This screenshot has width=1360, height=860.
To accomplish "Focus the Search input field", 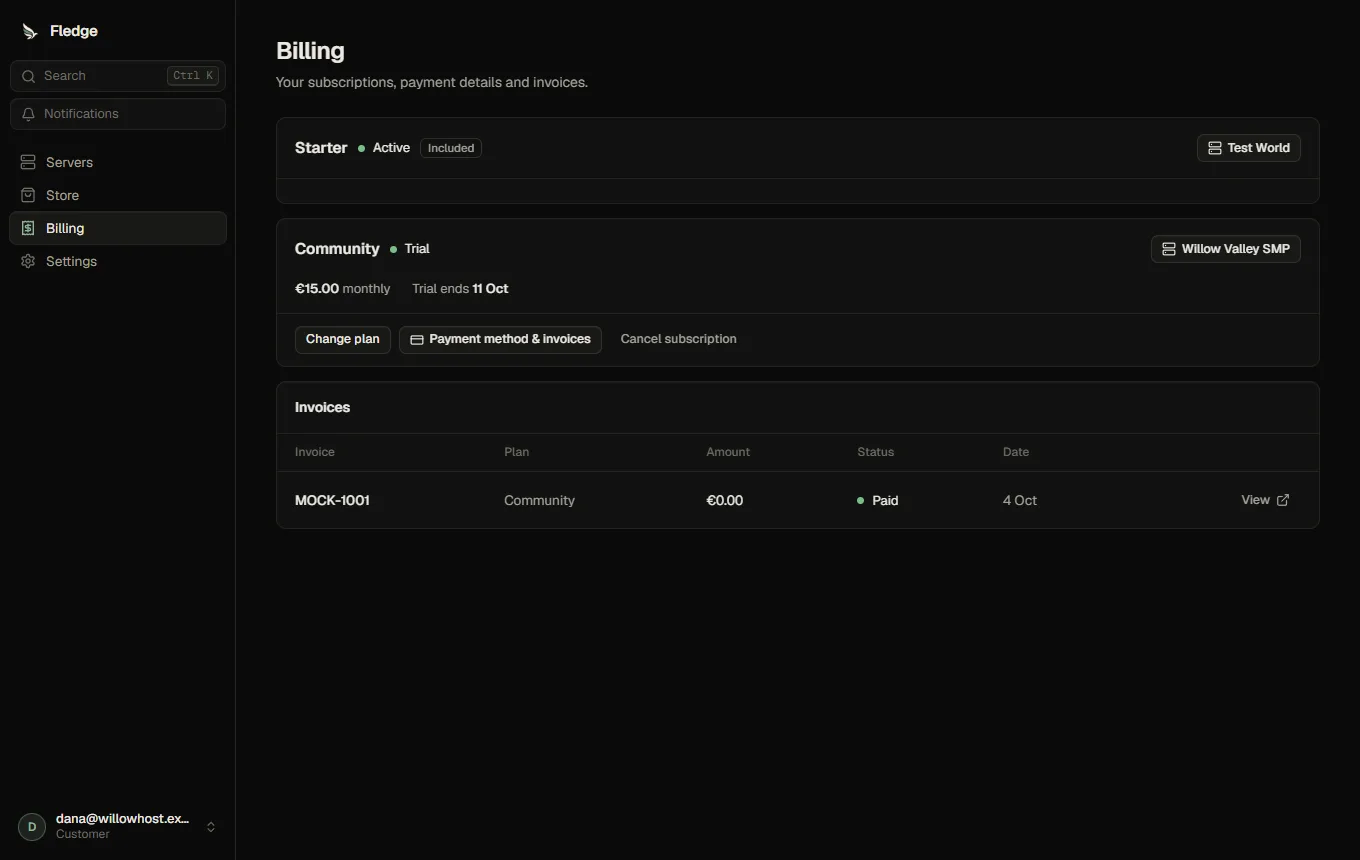I will tap(118, 76).
